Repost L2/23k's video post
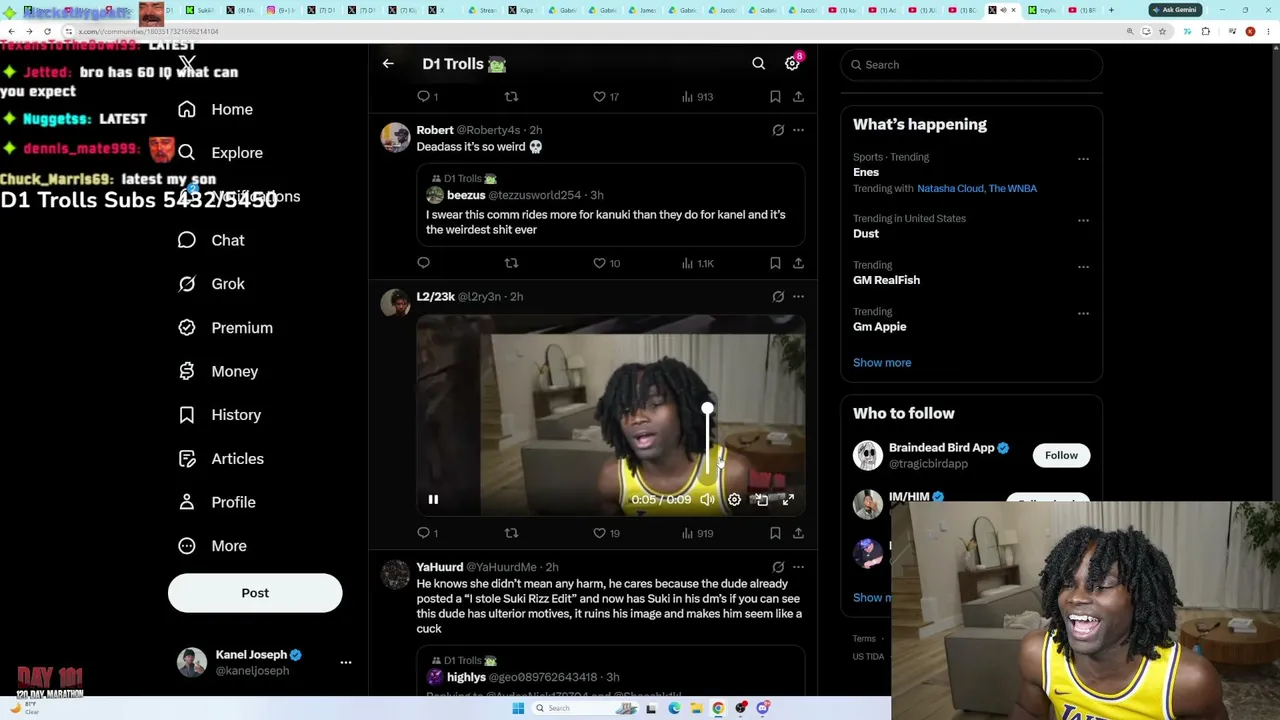1280x720 pixels. (x=511, y=533)
